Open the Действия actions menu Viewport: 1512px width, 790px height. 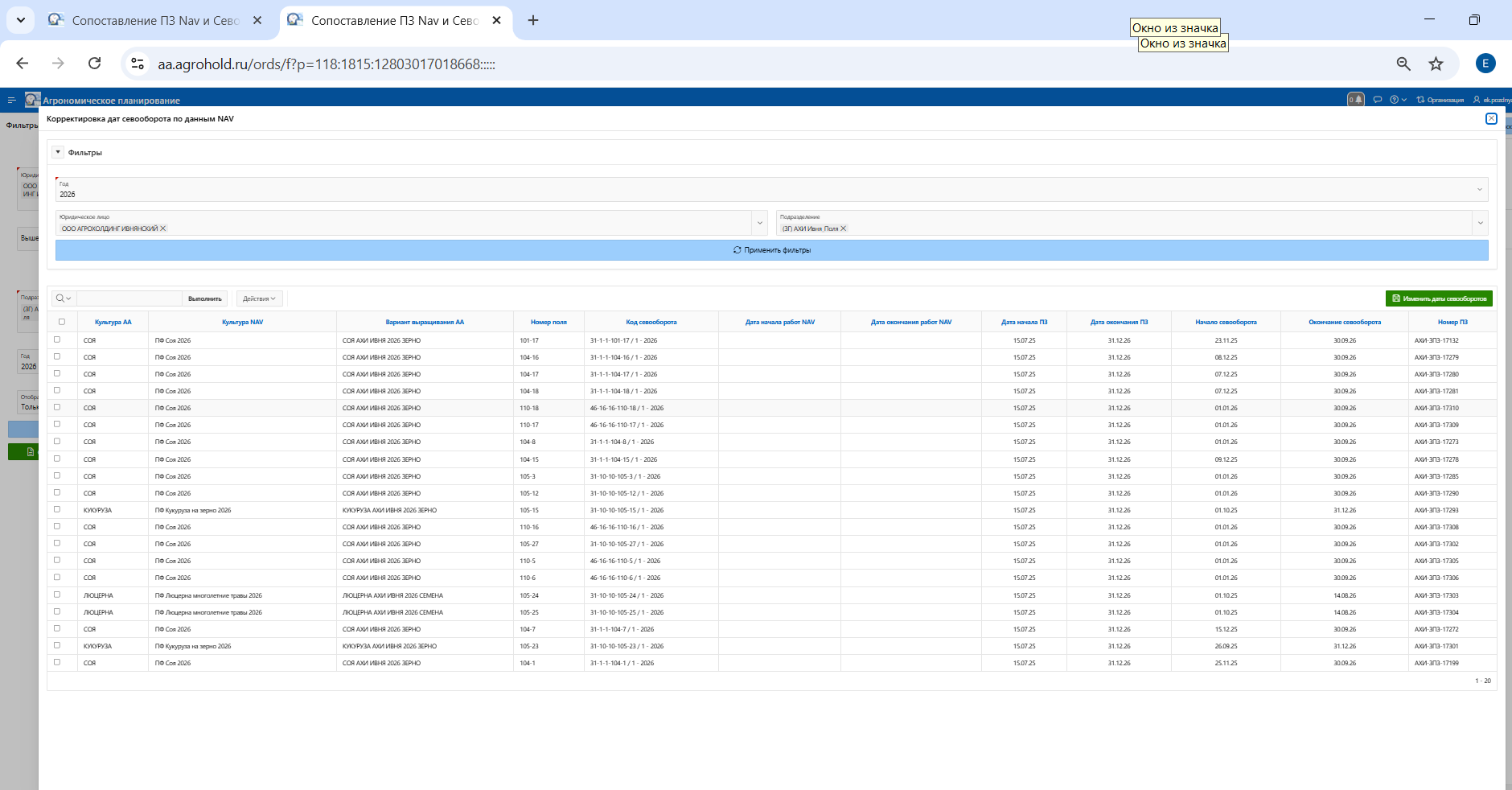pyautogui.click(x=259, y=298)
